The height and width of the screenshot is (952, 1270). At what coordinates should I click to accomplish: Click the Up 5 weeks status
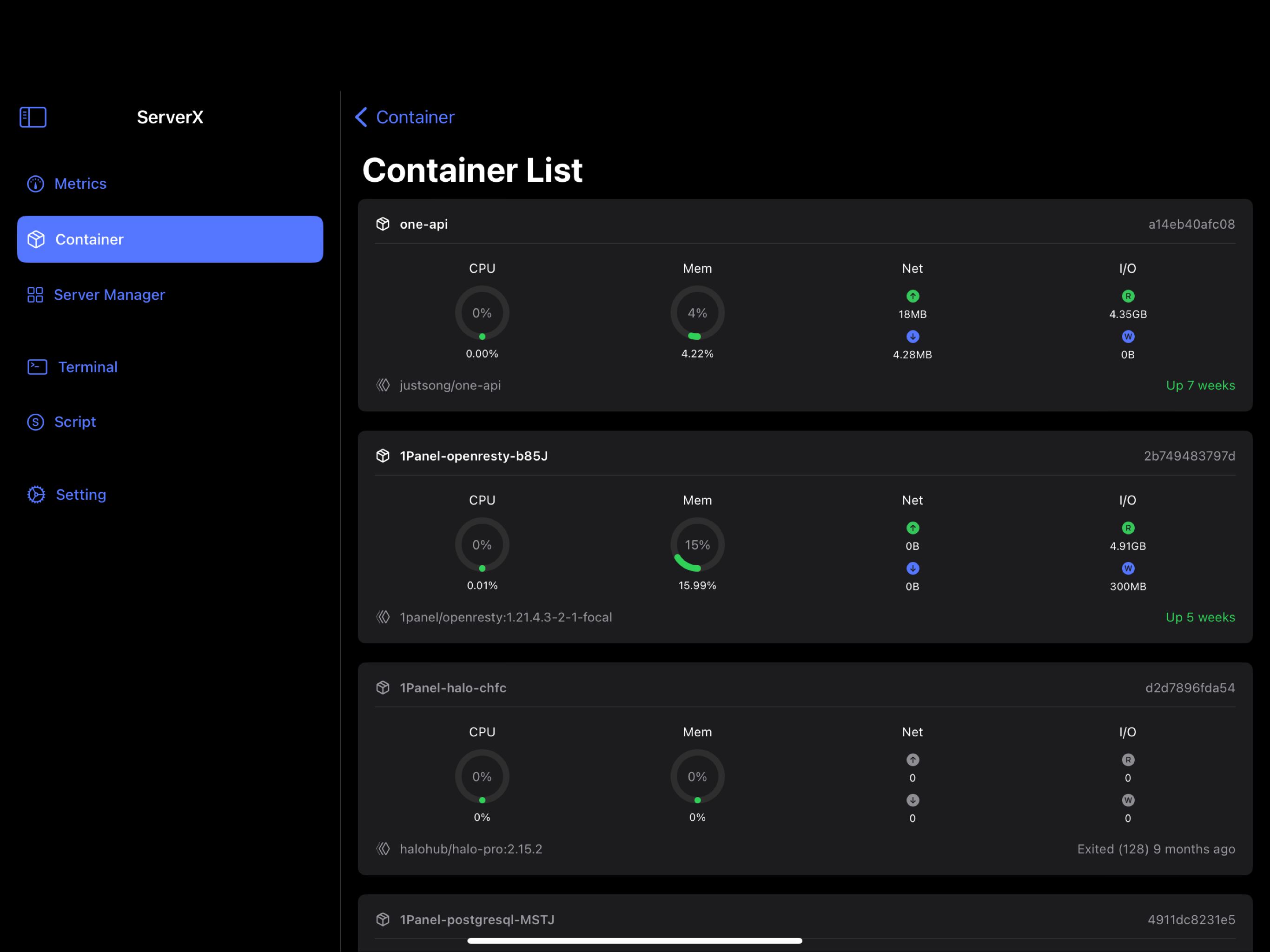tap(1200, 617)
